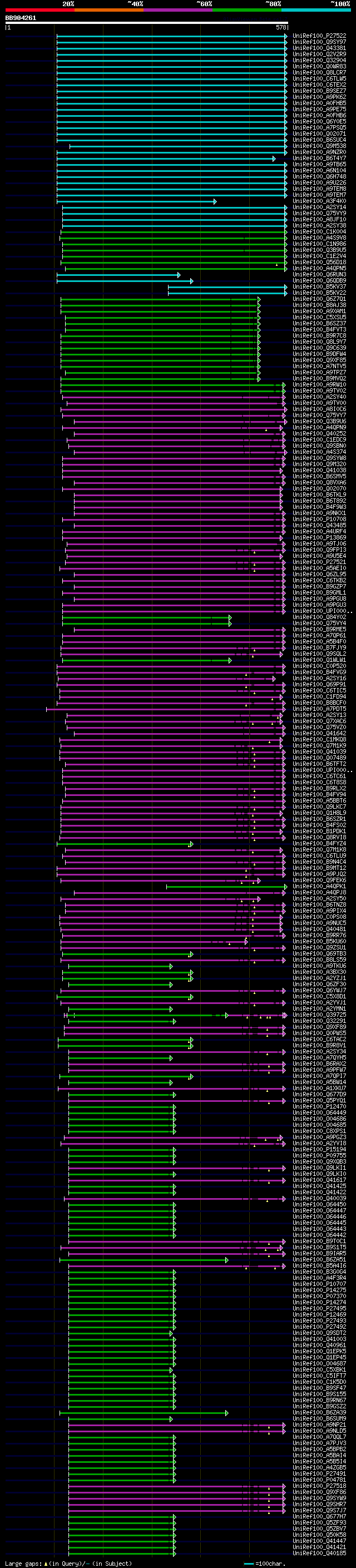Image resolution: width=356 pixels, height=1568 pixels.
Task: Select hit label UniRef100_B4FVG9
Action: point(319,672)
